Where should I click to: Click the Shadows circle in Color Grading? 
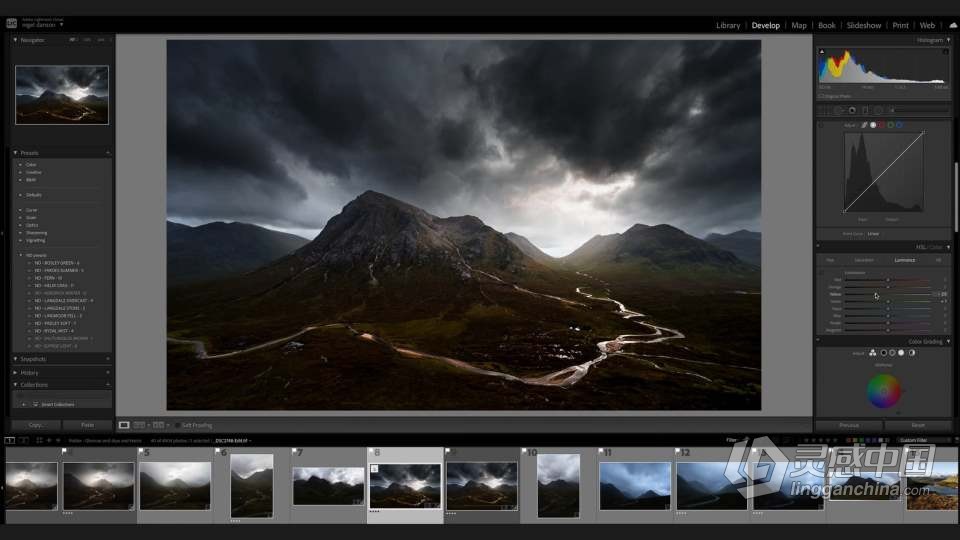point(884,353)
